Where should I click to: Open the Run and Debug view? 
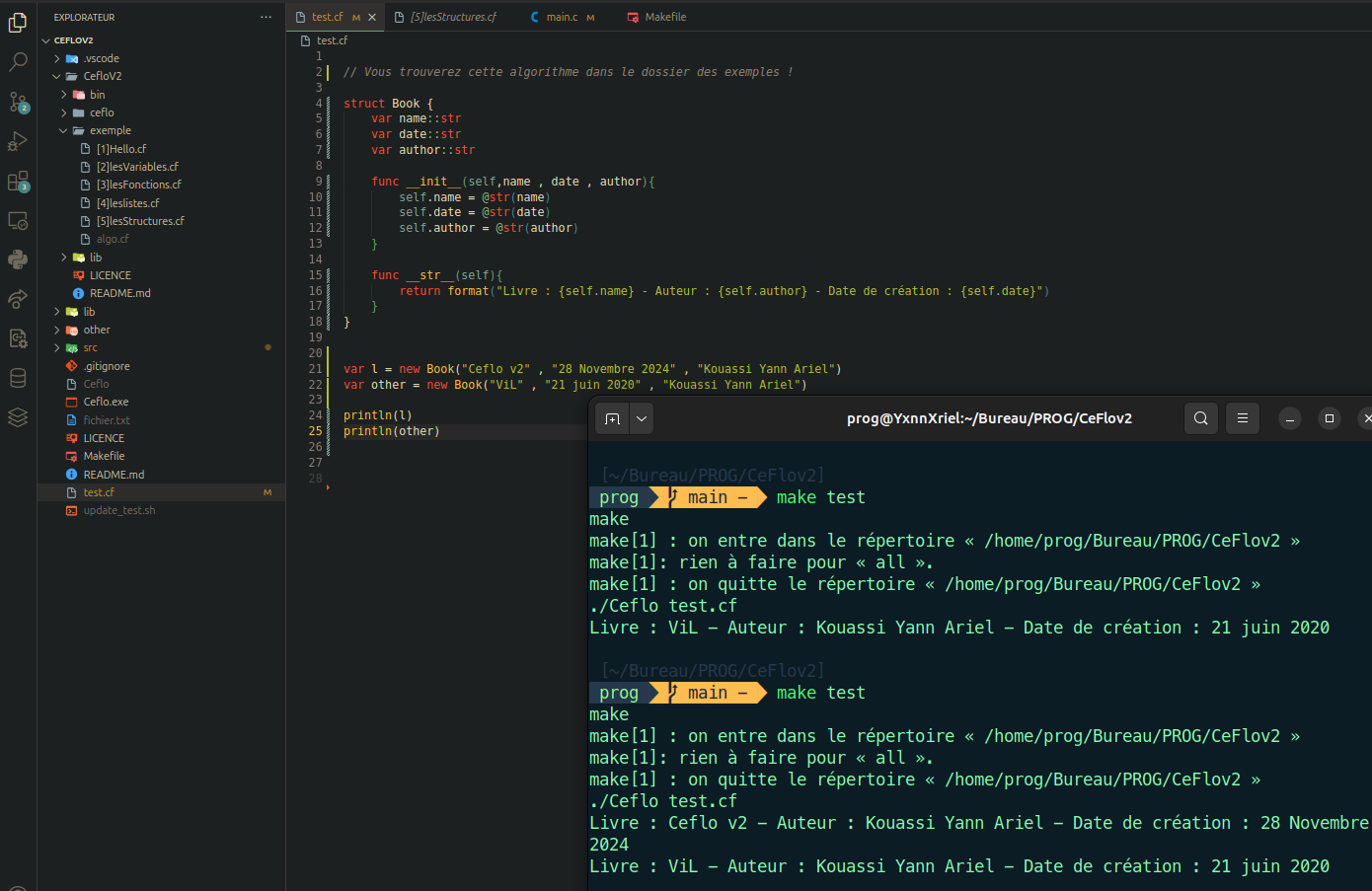point(18,141)
